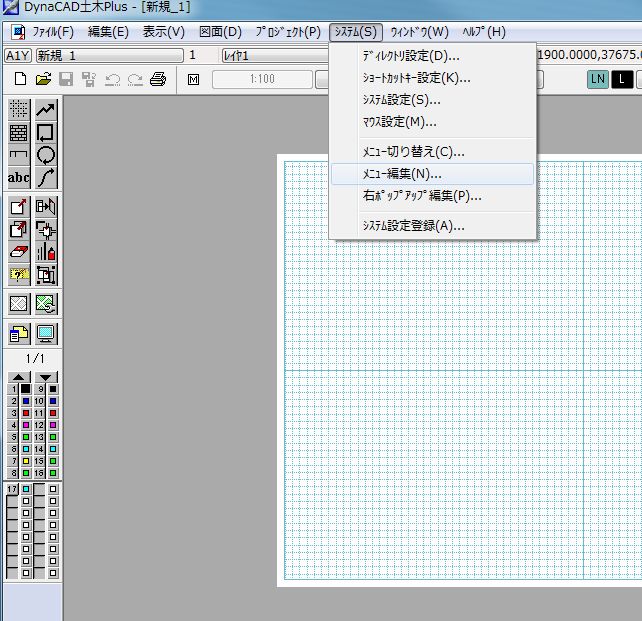
Task: Choose メニュー編集(N)... from the menu
Action: click(x=432, y=174)
